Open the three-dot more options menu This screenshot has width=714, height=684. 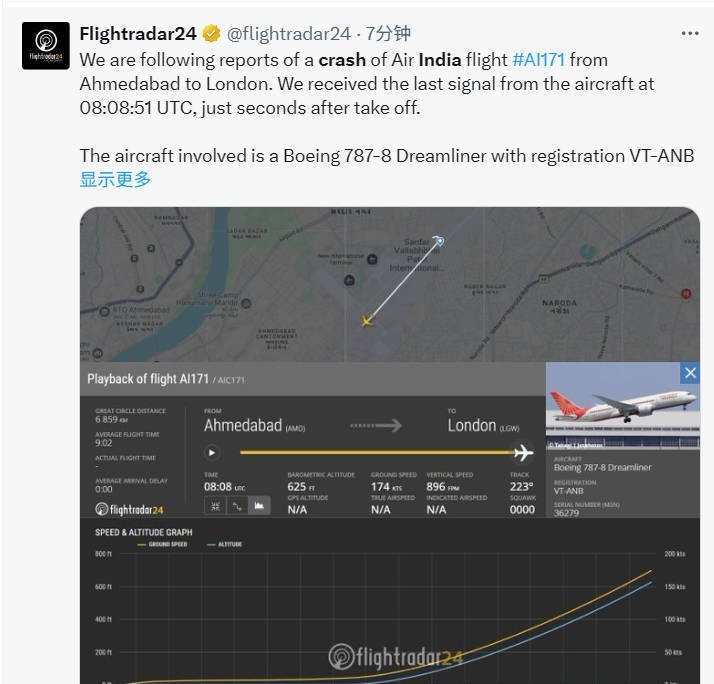(690, 33)
